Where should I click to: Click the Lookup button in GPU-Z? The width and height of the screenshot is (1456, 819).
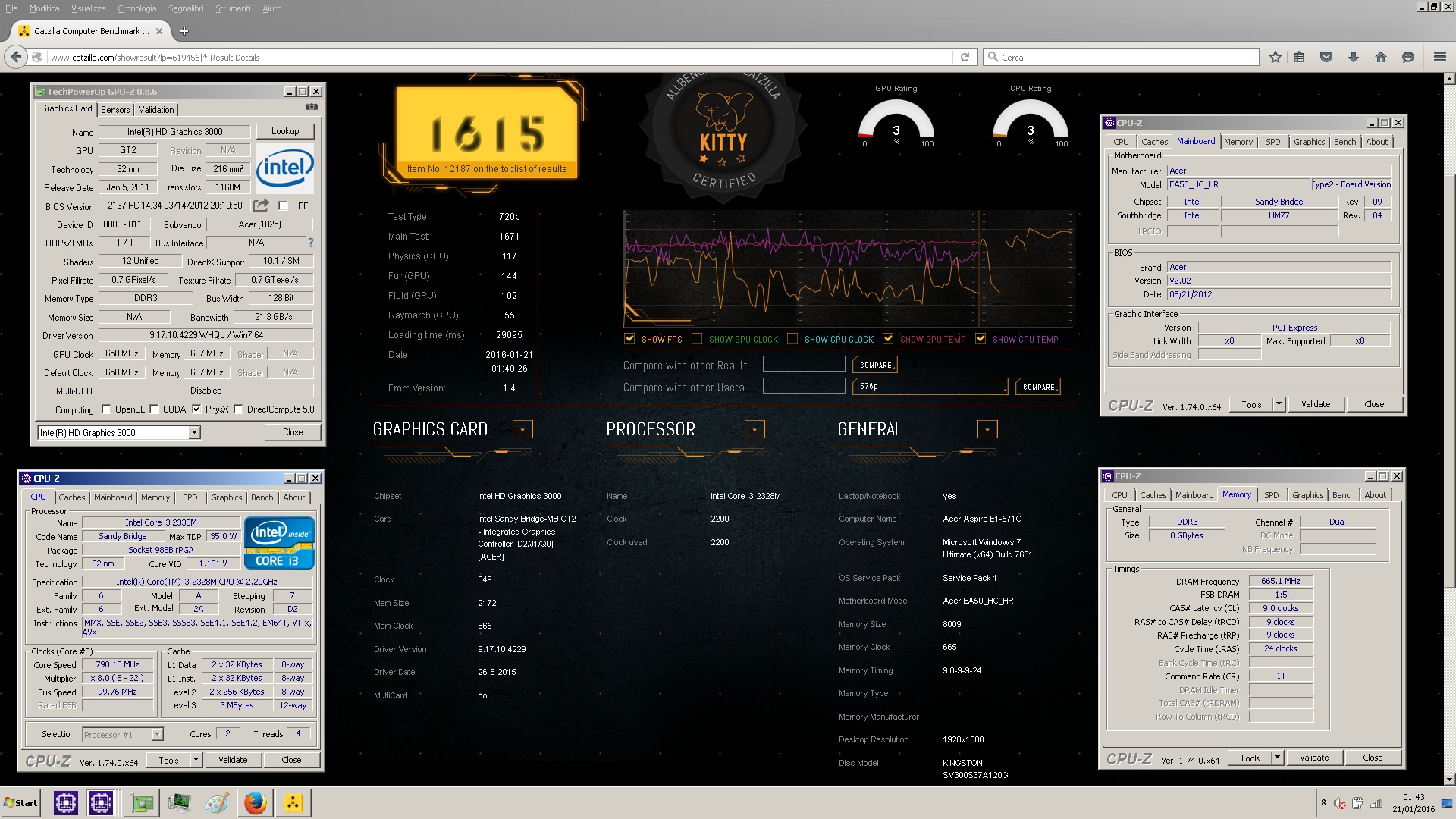(x=285, y=131)
